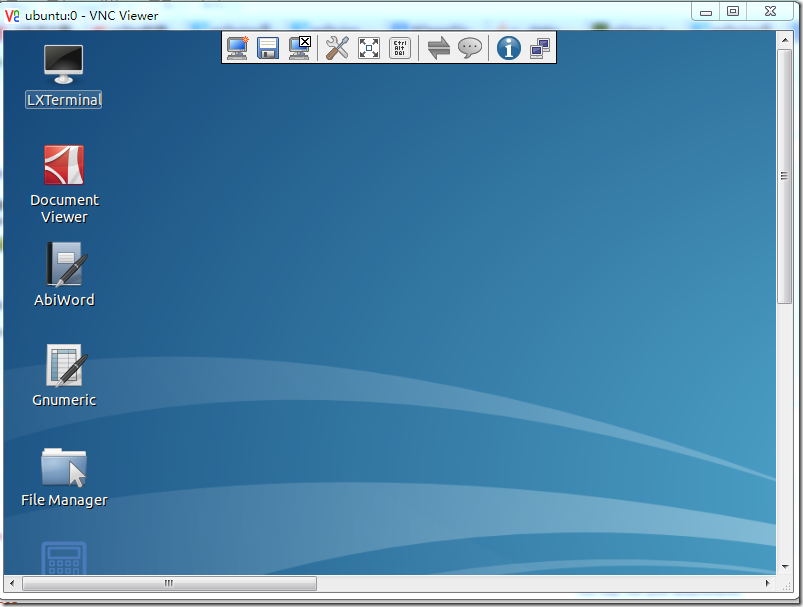Close the VNC Viewer window

pos(770,12)
